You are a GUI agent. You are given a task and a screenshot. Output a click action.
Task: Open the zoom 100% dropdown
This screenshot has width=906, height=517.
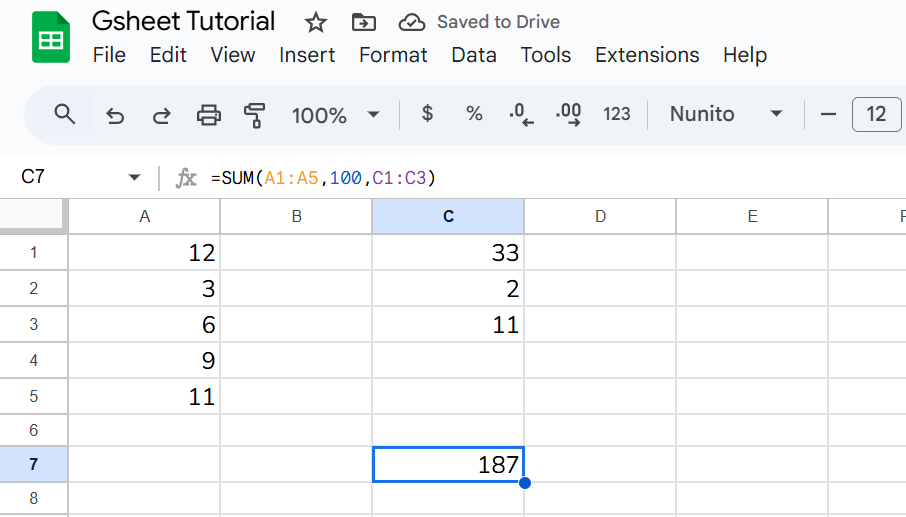[x=335, y=115]
